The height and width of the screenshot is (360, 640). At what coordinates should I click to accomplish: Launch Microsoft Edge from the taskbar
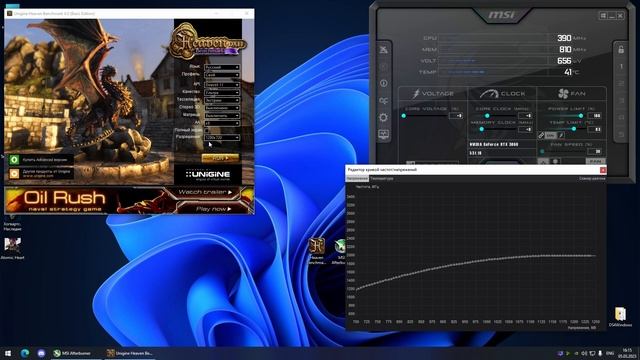click(25, 353)
